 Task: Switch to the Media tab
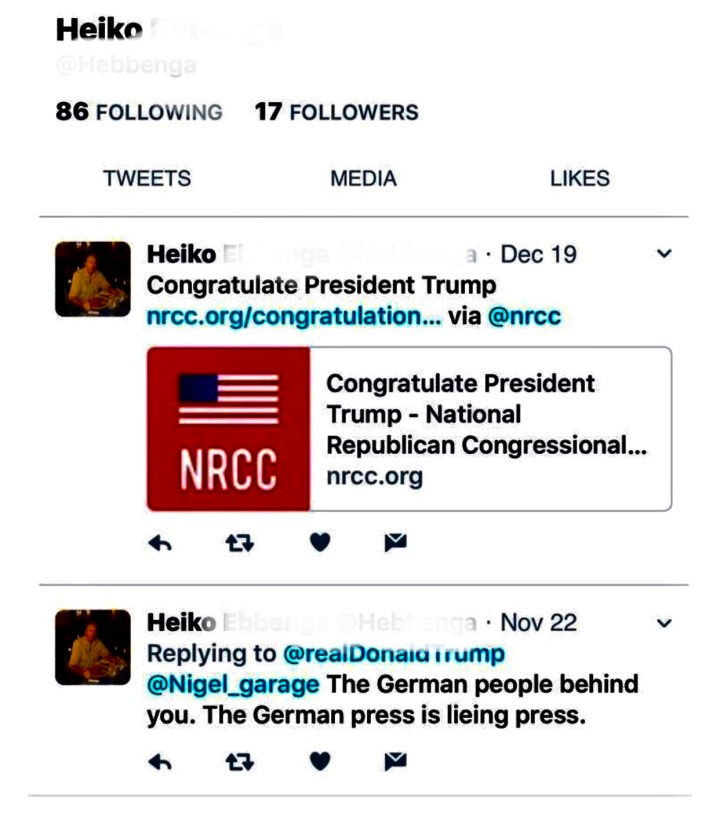click(x=363, y=179)
